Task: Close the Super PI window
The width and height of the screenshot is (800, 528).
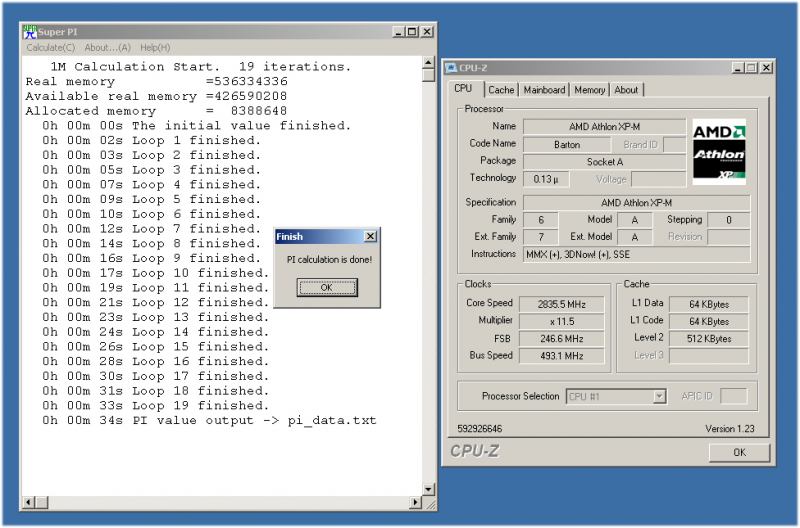Action: point(427,32)
